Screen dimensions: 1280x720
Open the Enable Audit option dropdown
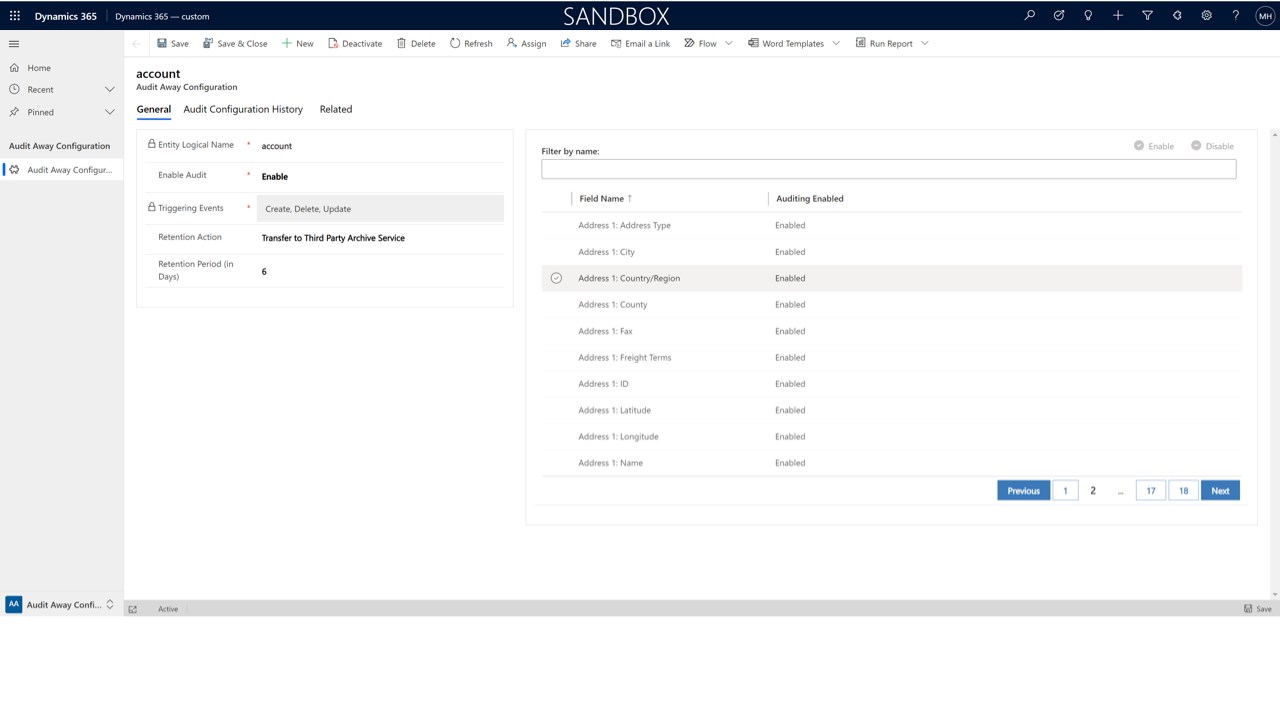point(380,177)
